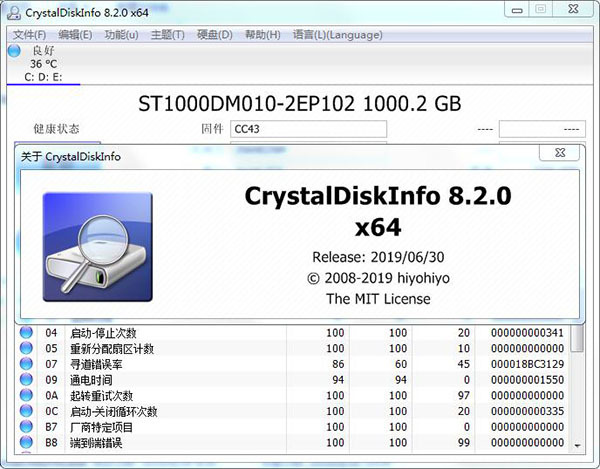
Task: Click the empty field next to ---- label
Action: tap(542, 129)
